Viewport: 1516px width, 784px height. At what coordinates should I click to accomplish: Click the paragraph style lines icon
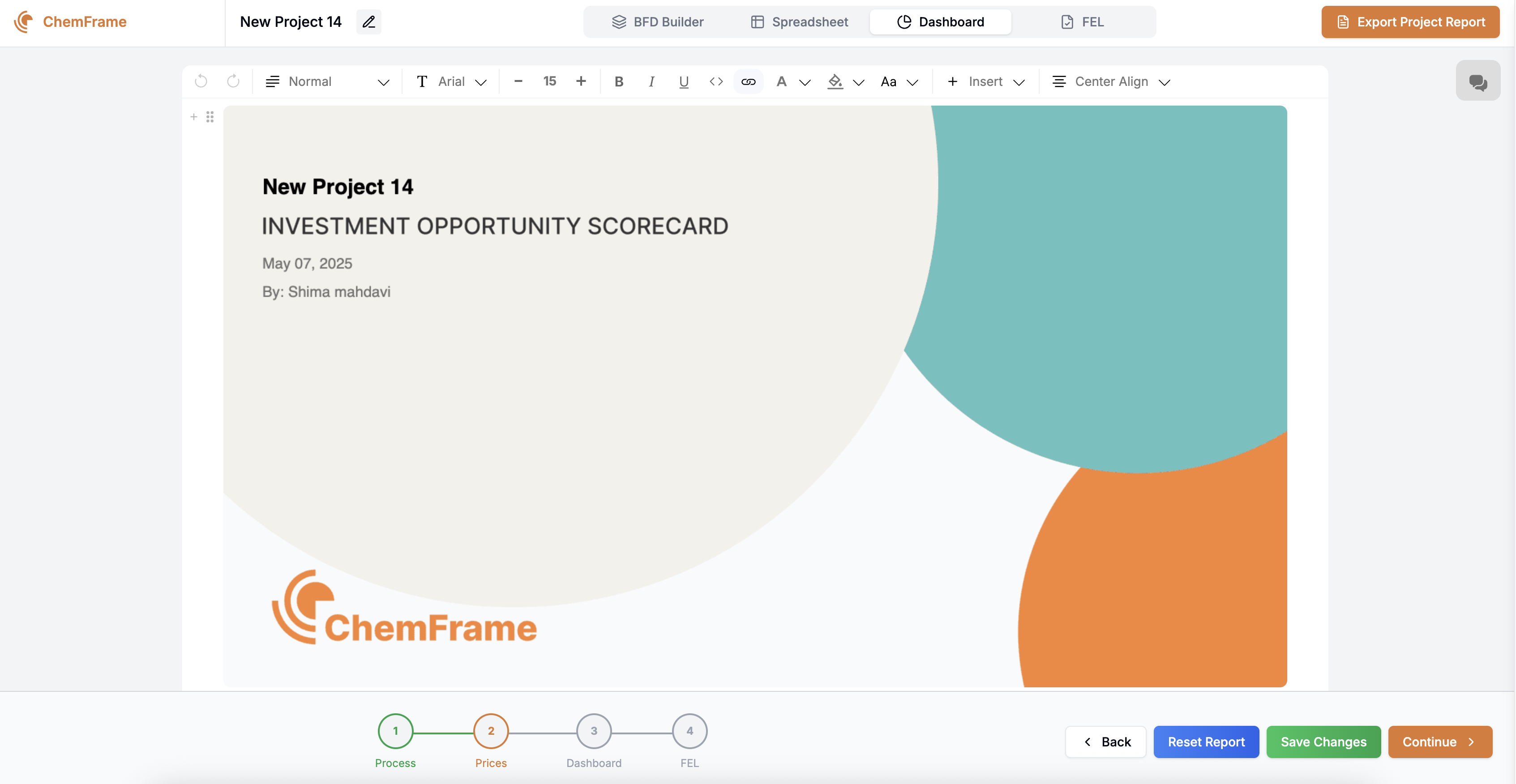tap(272, 81)
